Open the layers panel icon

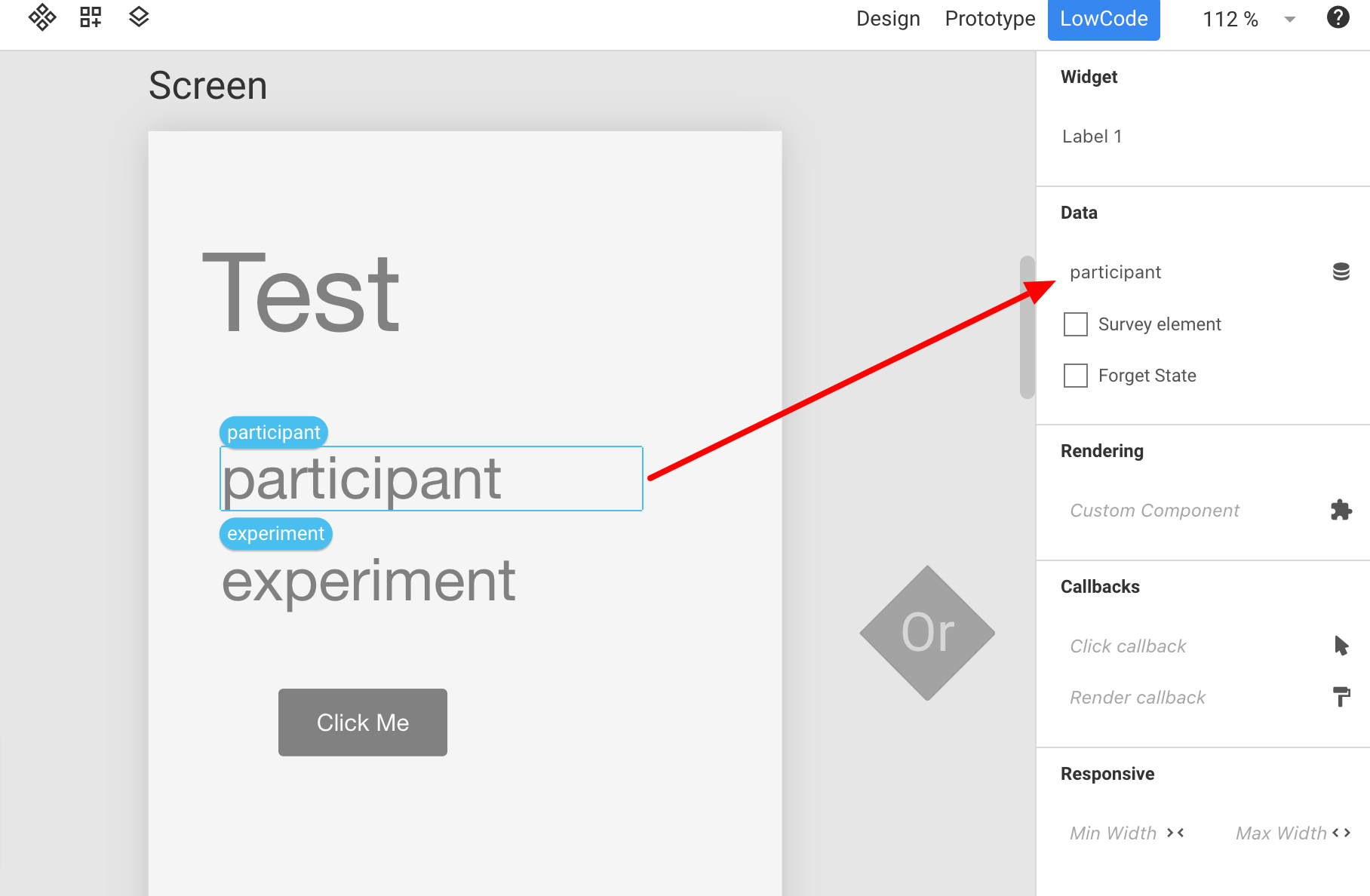coord(138,17)
